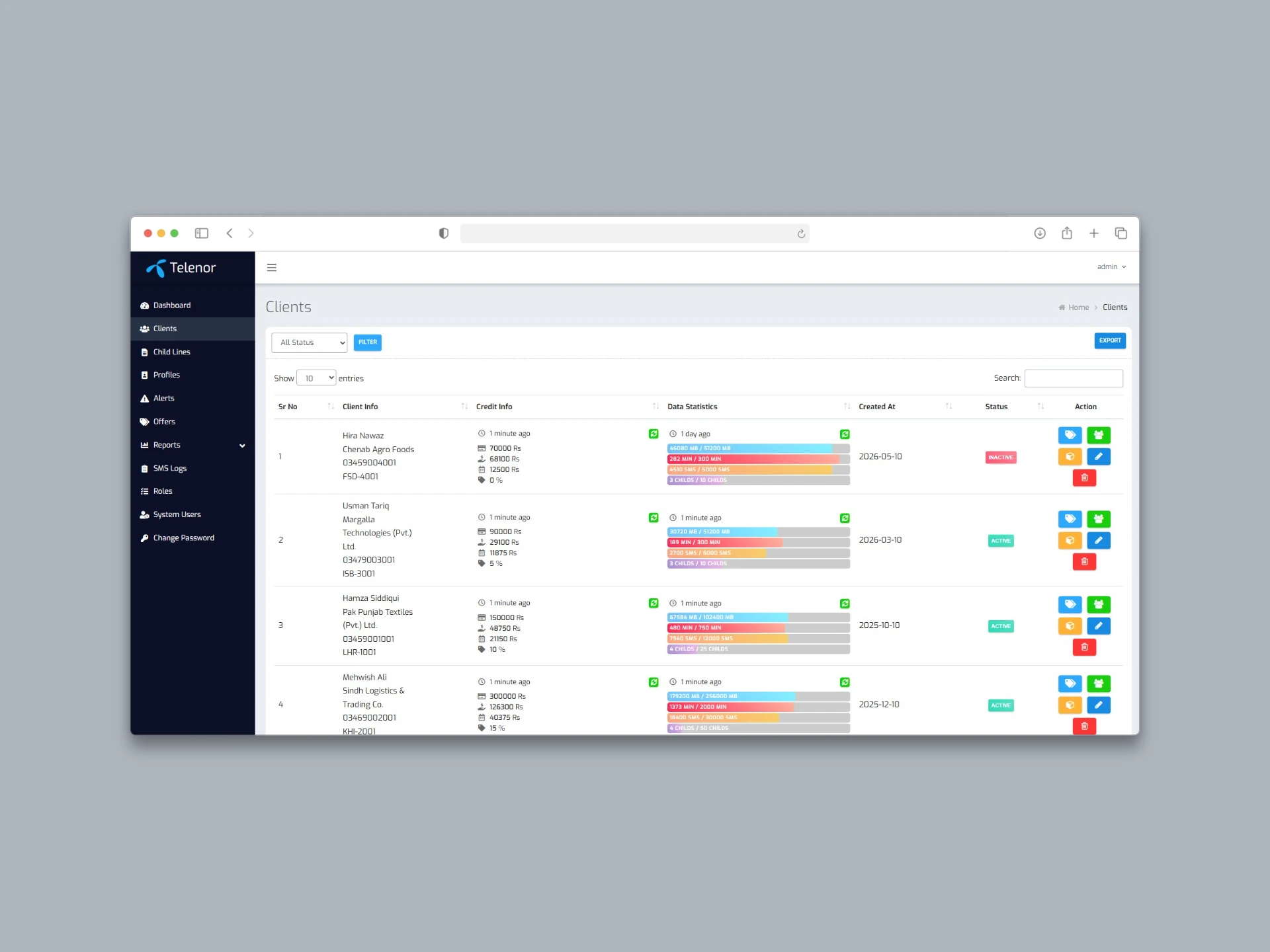Open the All Status filter dropdown
This screenshot has height=952, width=1270.
click(309, 342)
